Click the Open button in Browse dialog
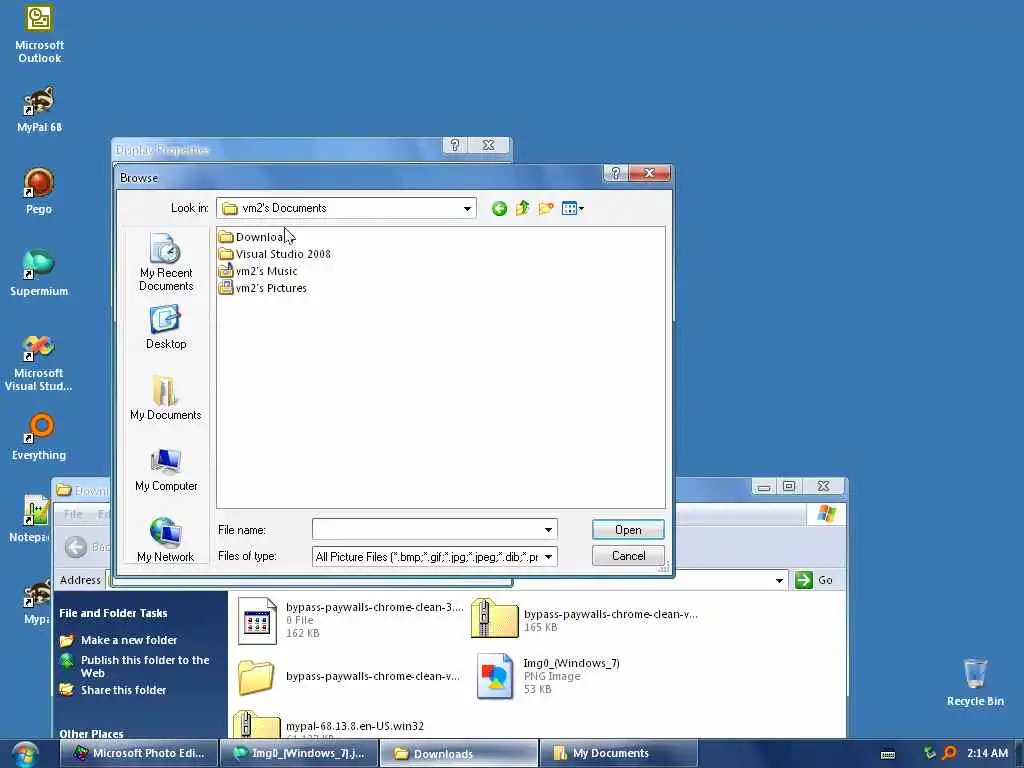 (628, 530)
